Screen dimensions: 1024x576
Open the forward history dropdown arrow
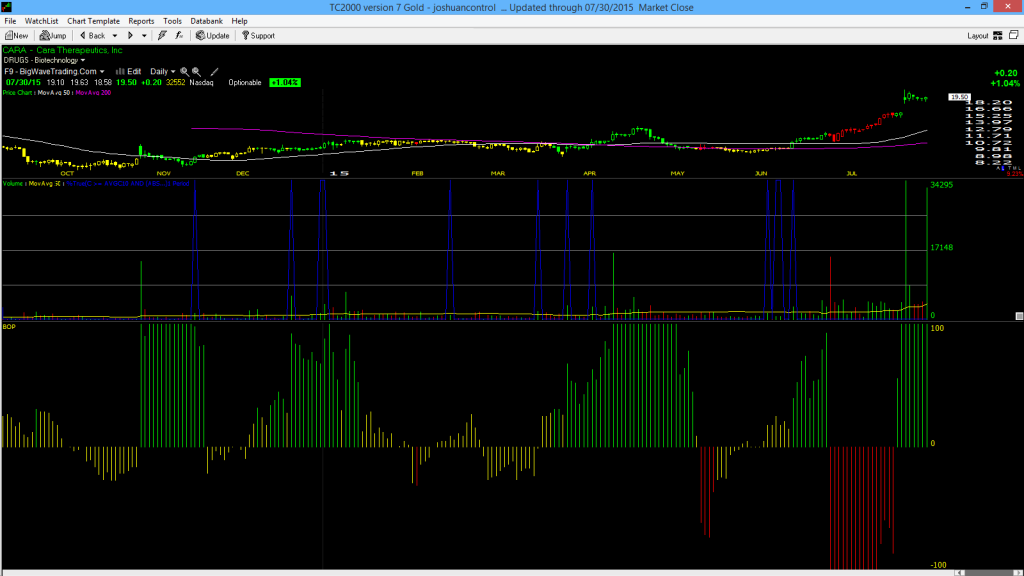(x=144, y=36)
